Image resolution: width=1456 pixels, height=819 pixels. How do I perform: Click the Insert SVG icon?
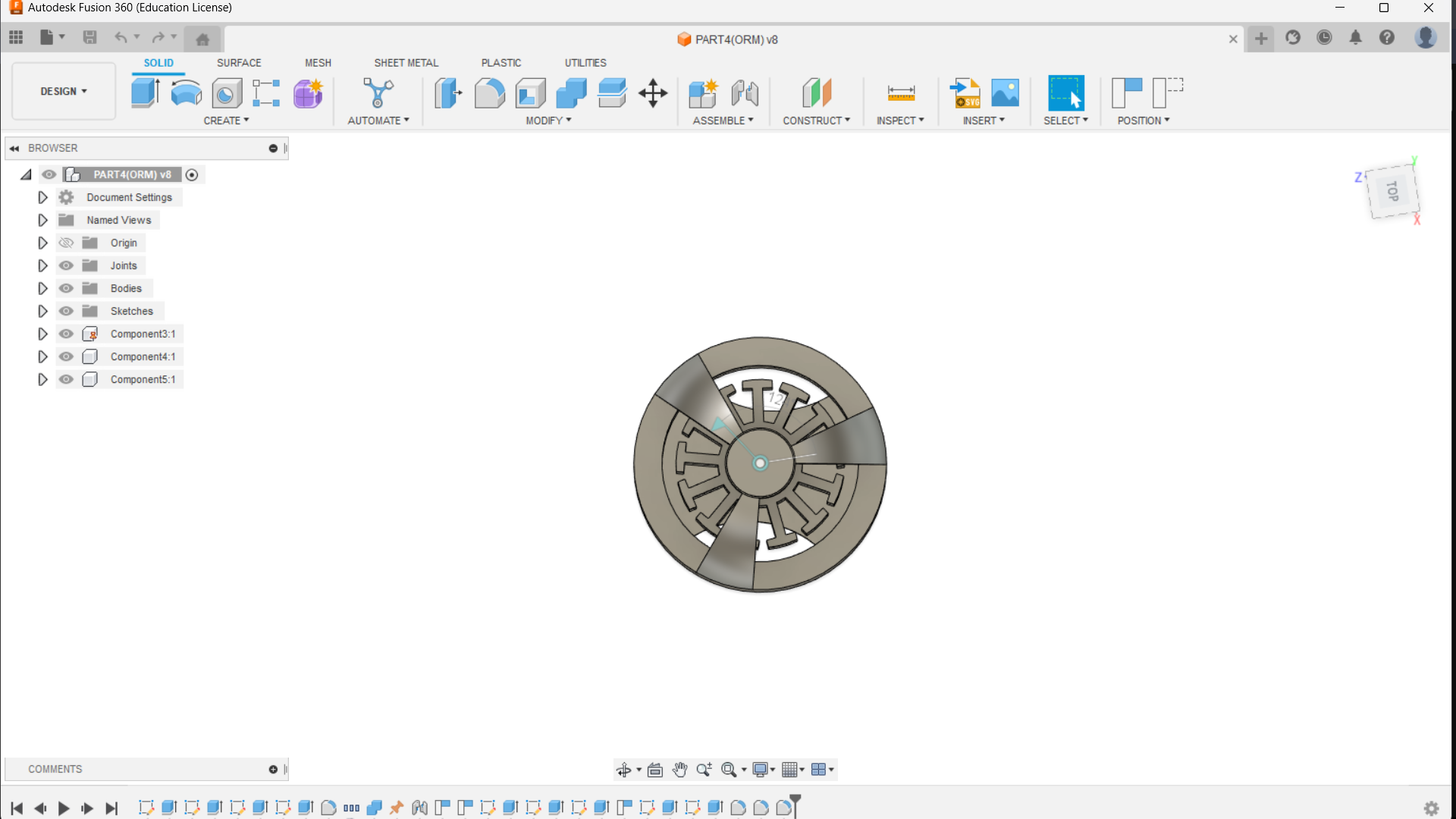click(x=965, y=93)
